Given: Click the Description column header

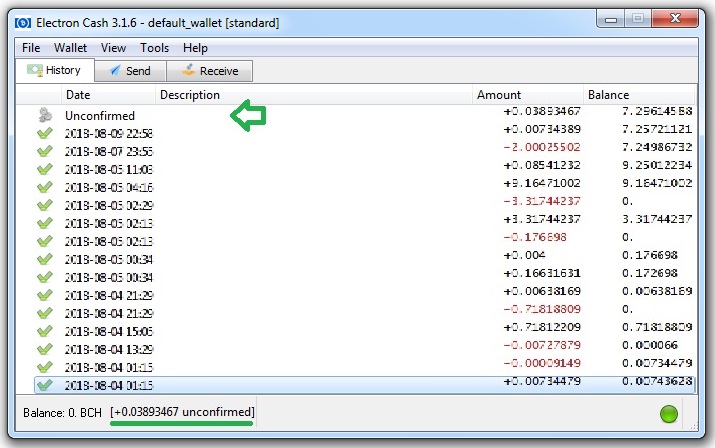Looking at the screenshot, I should [314, 95].
